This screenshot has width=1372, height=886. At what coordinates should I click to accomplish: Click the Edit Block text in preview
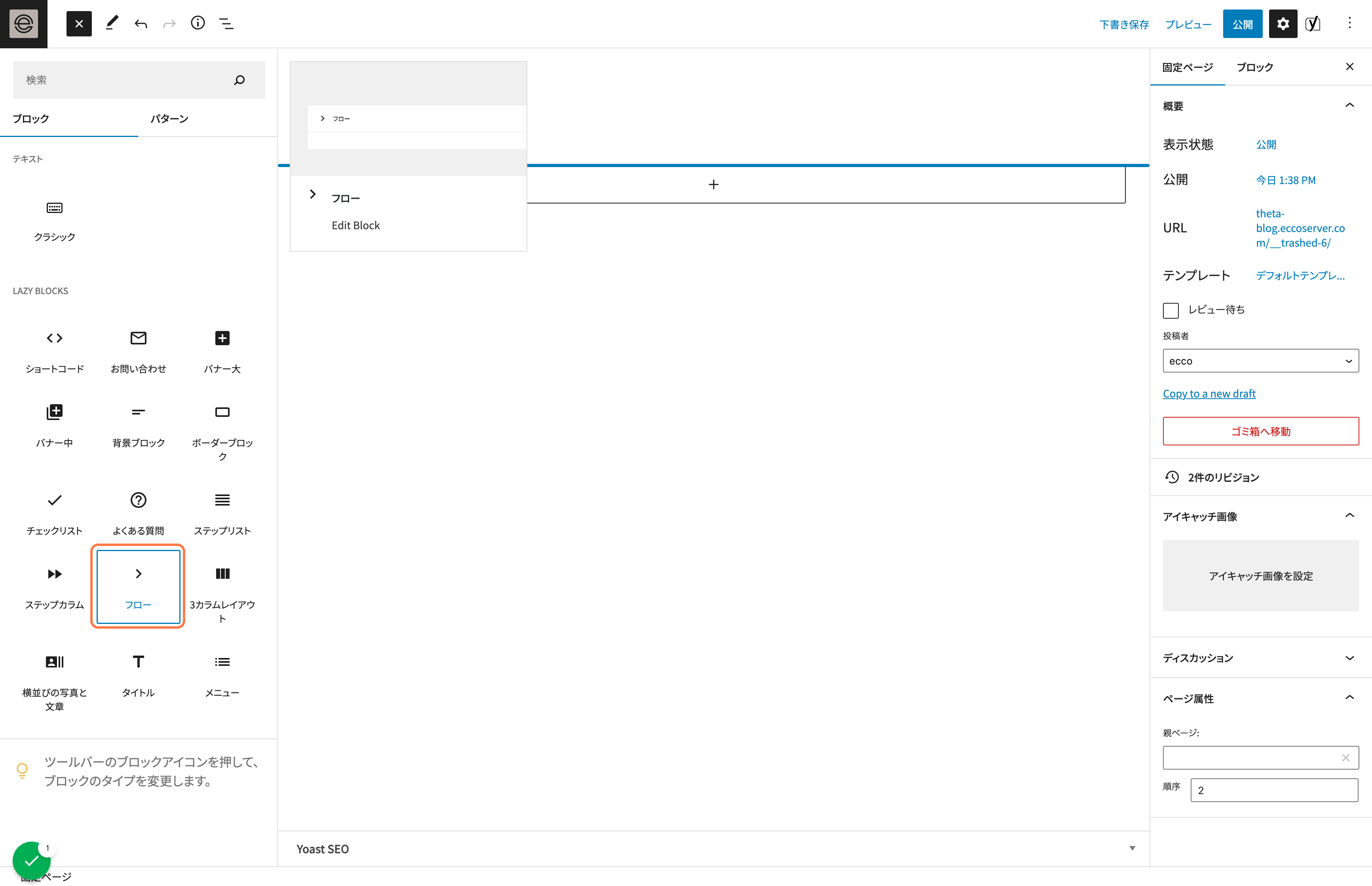355,226
